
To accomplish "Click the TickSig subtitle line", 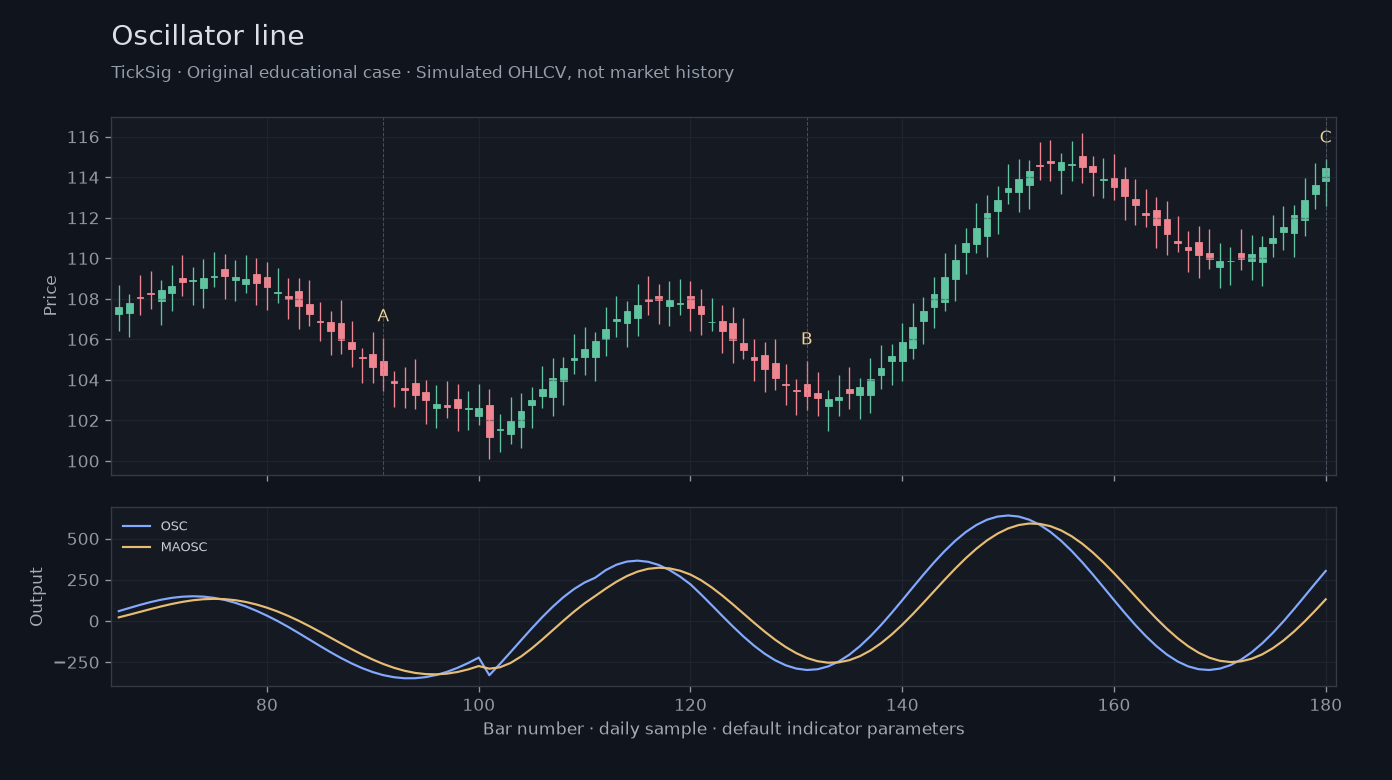I will click(x=422, y=73).
